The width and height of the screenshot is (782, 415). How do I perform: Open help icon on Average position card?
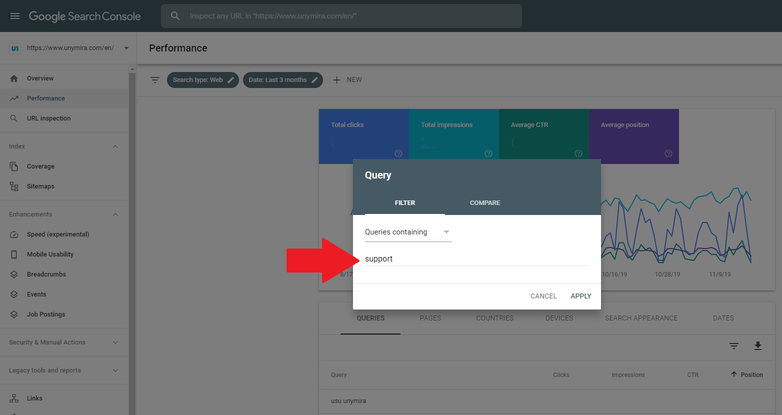(668, 154)
